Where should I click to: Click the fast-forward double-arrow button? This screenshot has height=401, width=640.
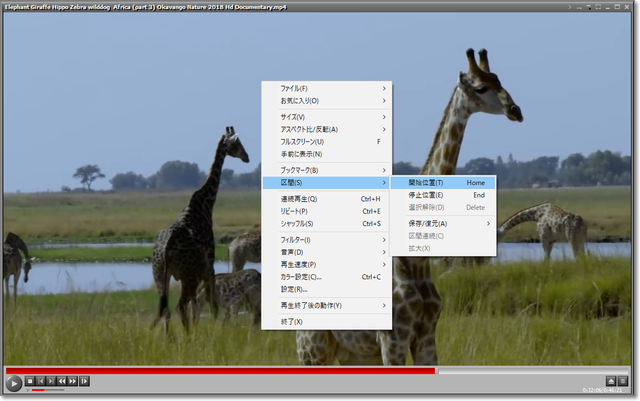73,381
